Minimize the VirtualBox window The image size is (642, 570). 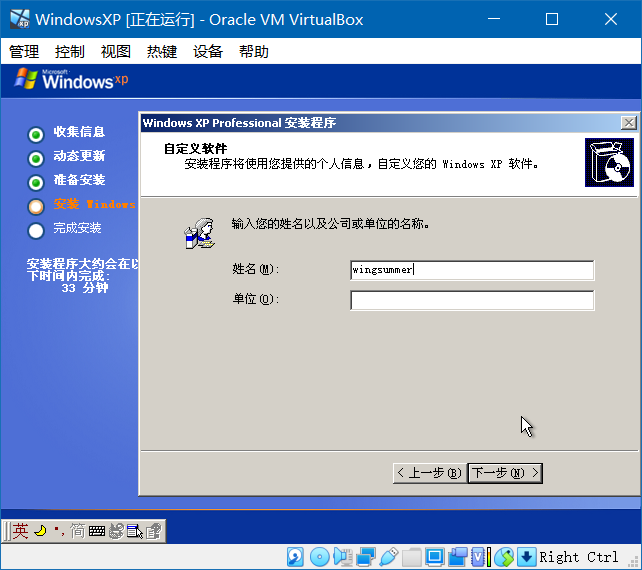[494, 19]
